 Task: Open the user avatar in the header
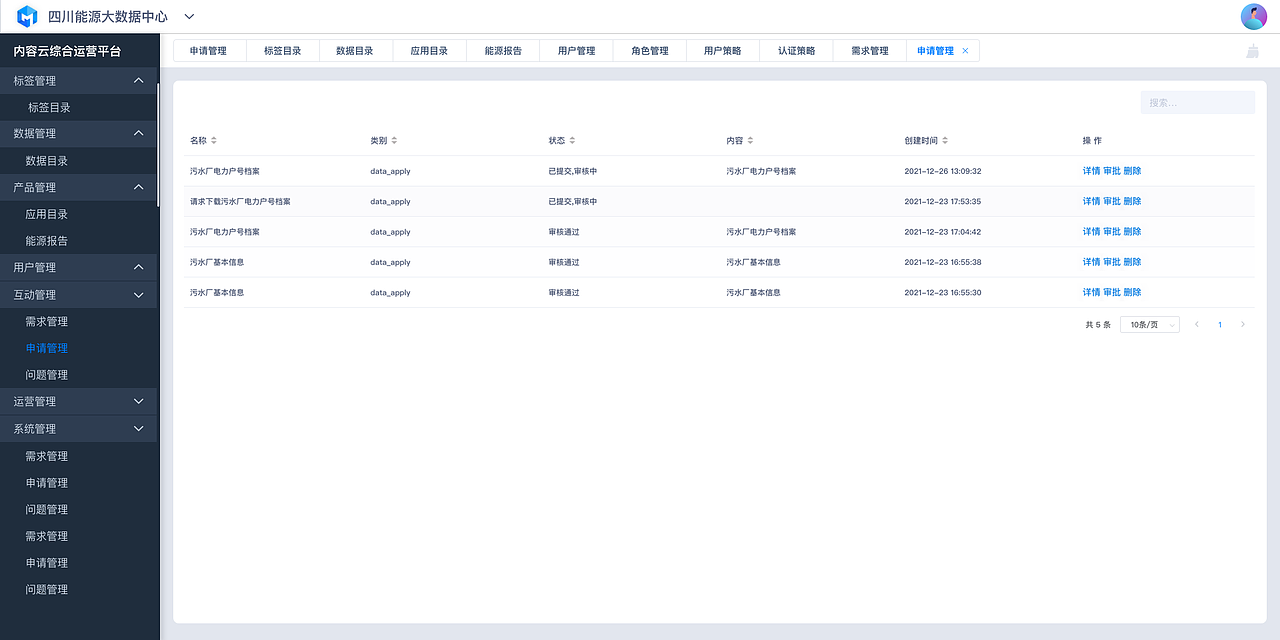coord(1252,16)
